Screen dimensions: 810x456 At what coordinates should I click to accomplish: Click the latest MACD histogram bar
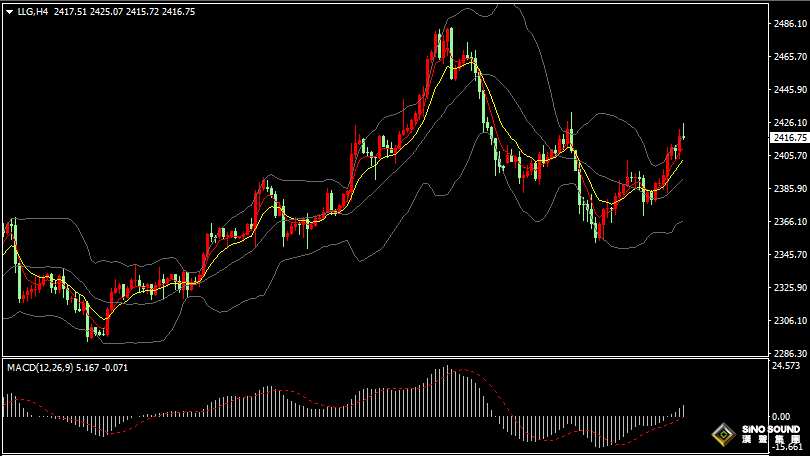[684, 410]
